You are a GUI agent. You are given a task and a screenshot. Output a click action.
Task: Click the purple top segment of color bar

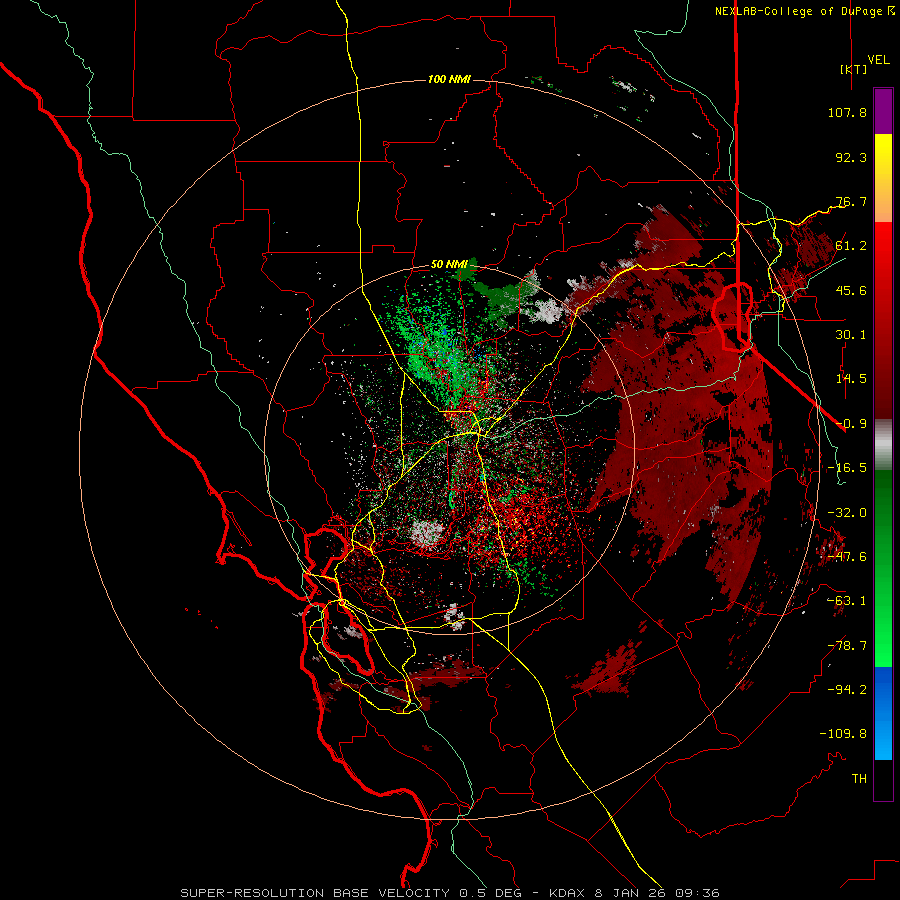pyautogui.click(x=883, y=111)
